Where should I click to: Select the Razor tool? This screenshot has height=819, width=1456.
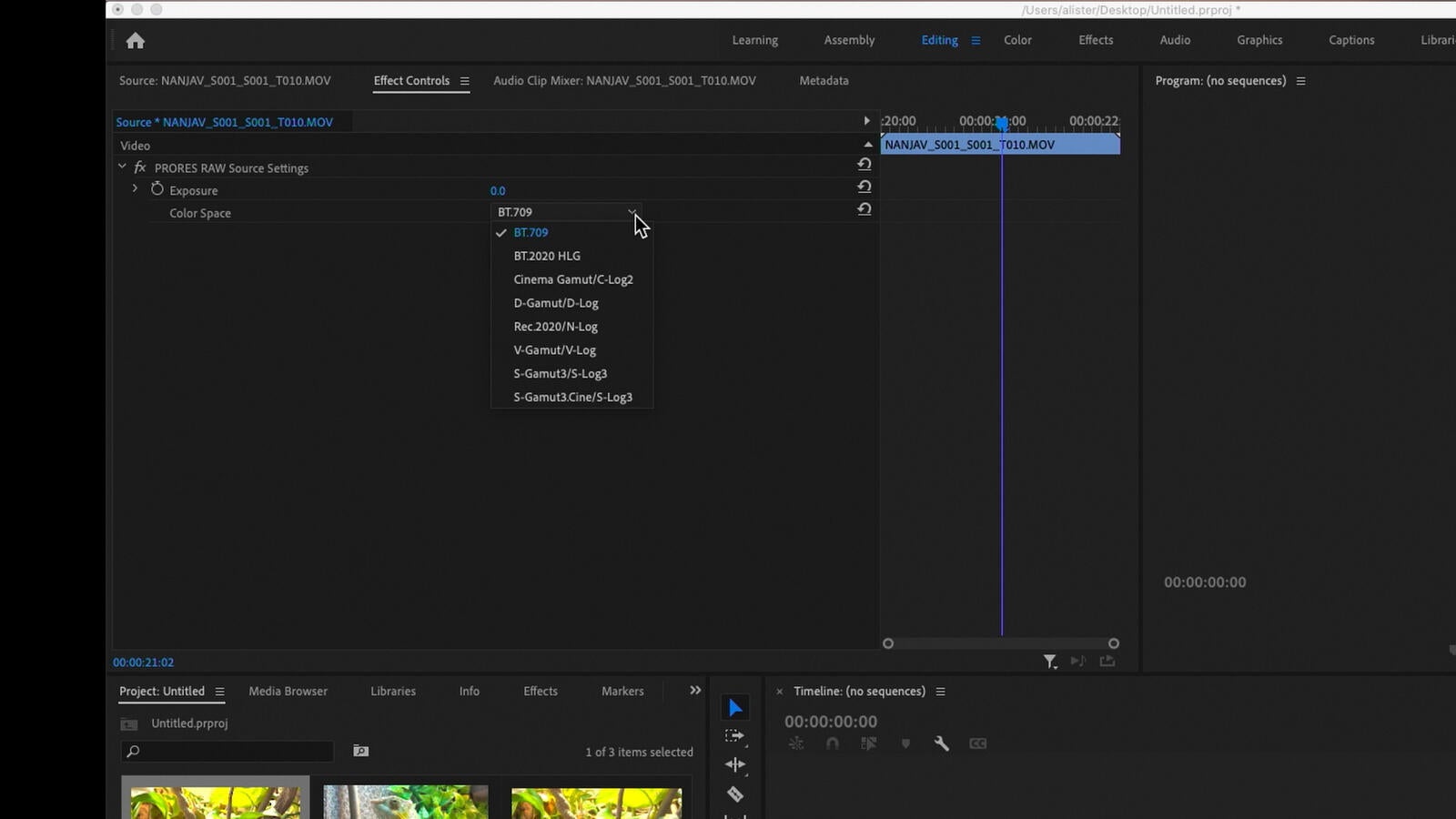735,794
